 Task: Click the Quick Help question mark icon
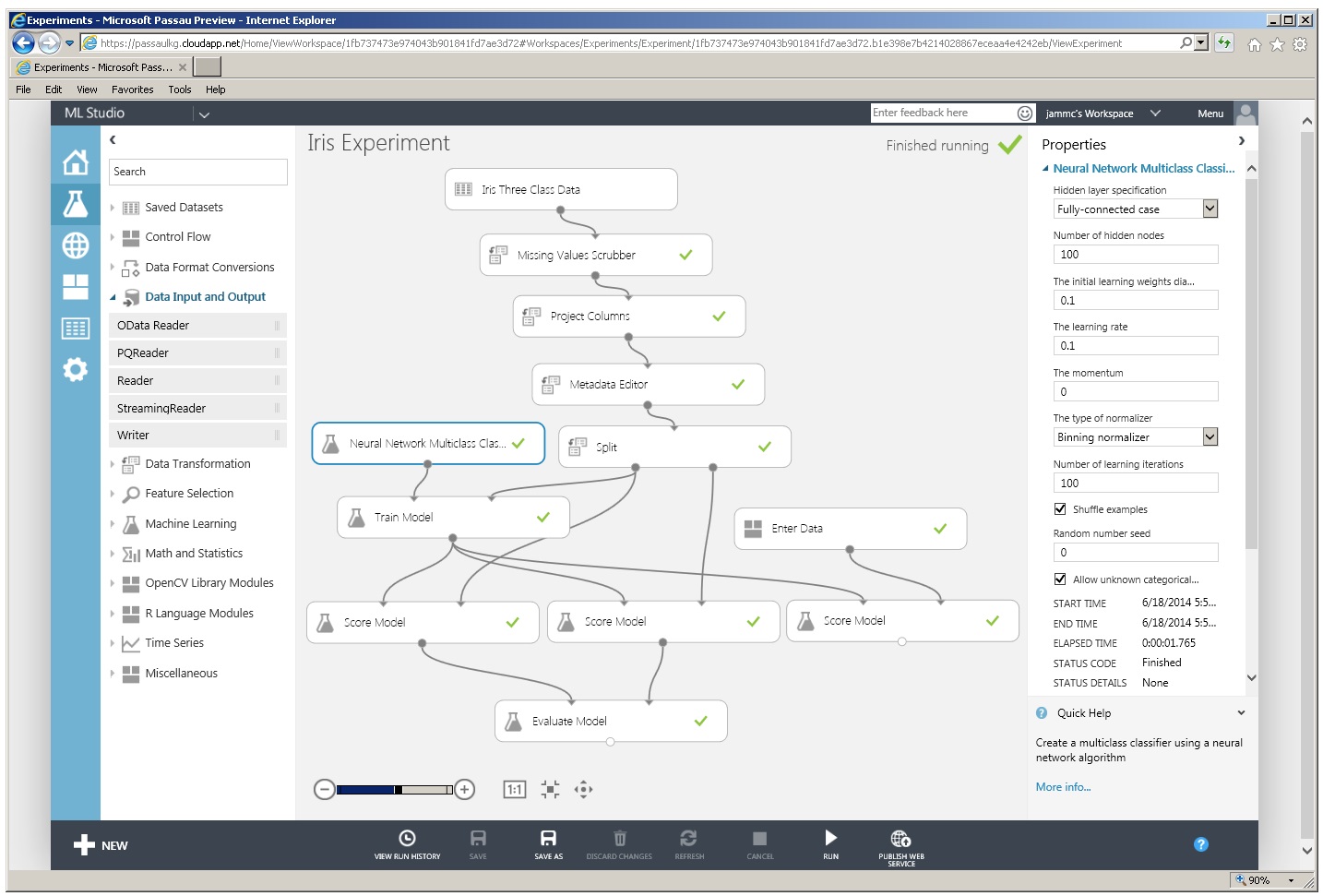click(1042, 713)
